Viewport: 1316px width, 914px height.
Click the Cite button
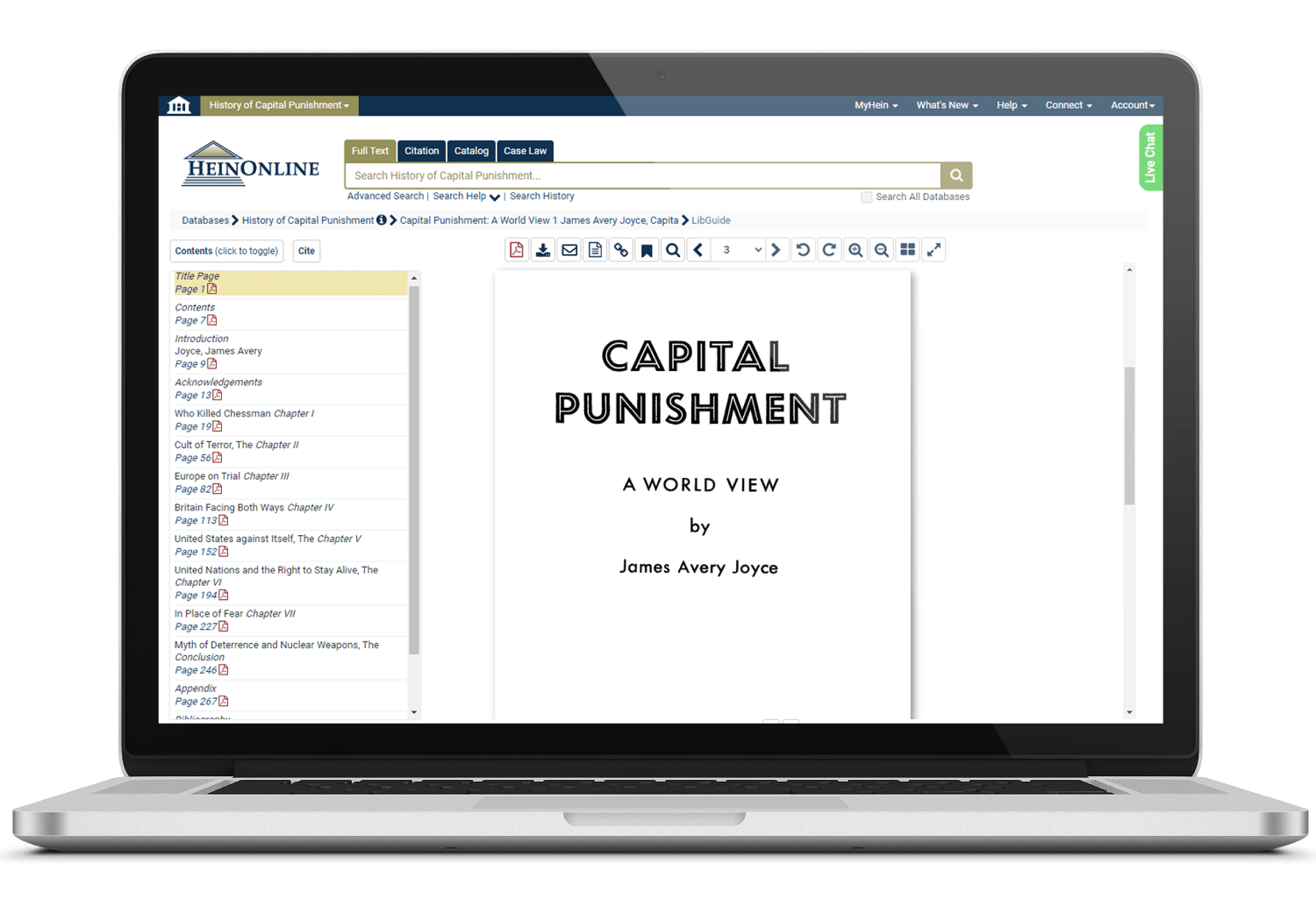coord(306,251)
